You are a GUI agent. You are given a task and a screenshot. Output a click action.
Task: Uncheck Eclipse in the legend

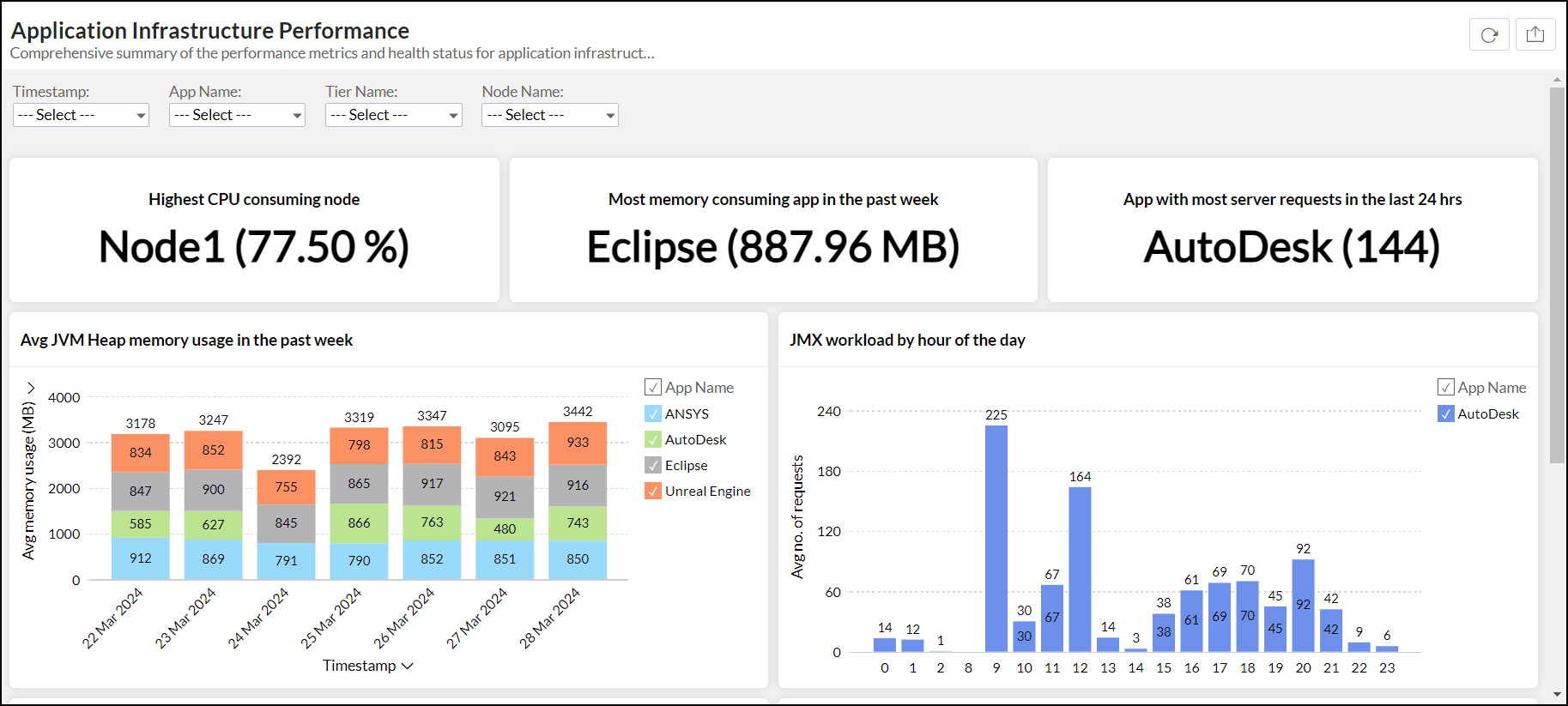653,465
